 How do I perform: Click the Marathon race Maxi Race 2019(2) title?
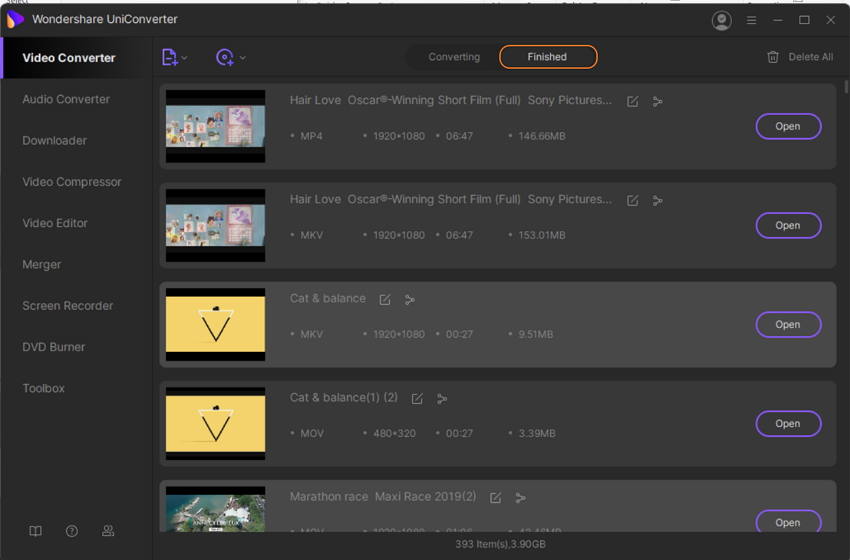(383, 497)
